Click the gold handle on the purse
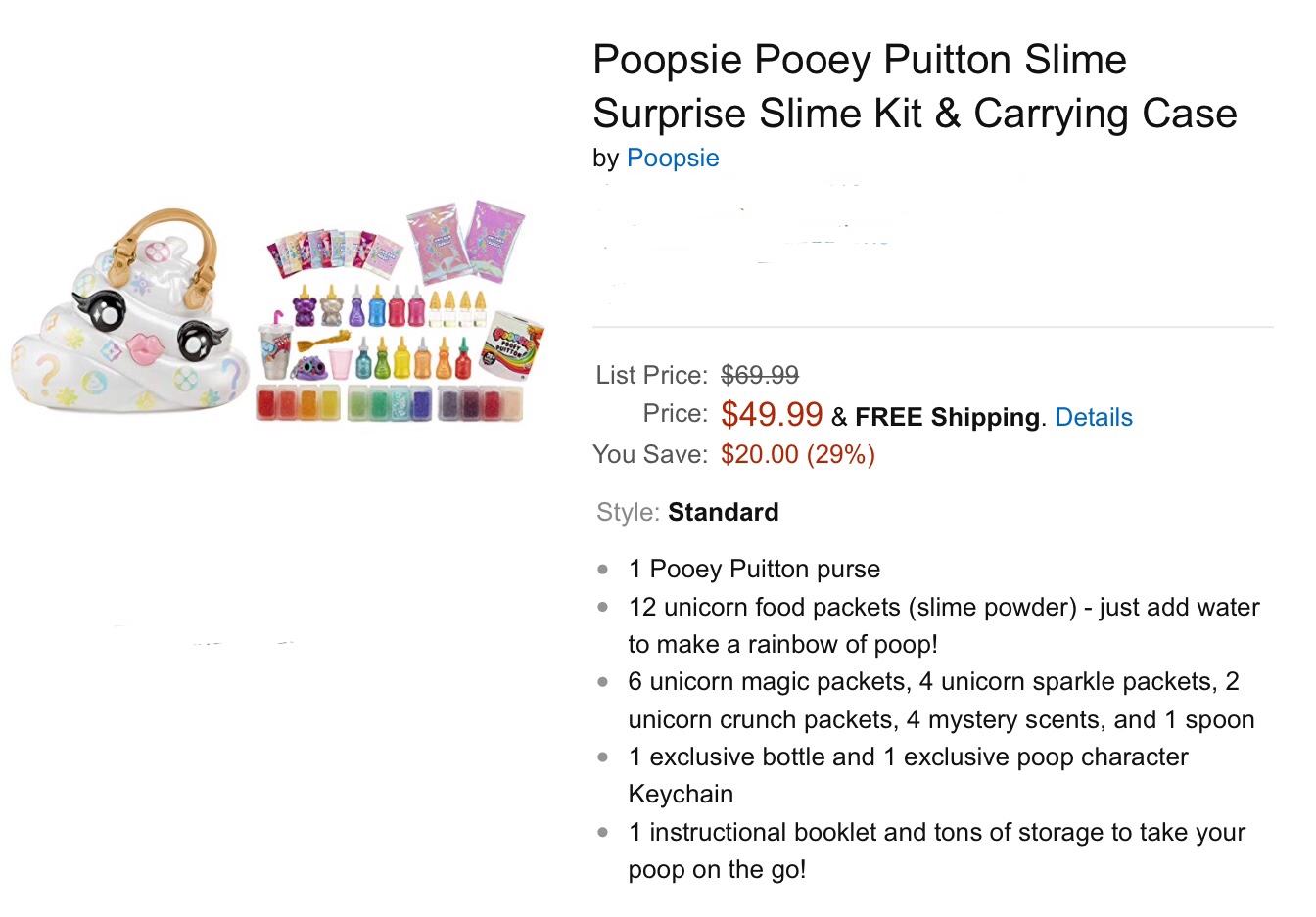This screenshot has width=1316, height=917. coord(162,235)
